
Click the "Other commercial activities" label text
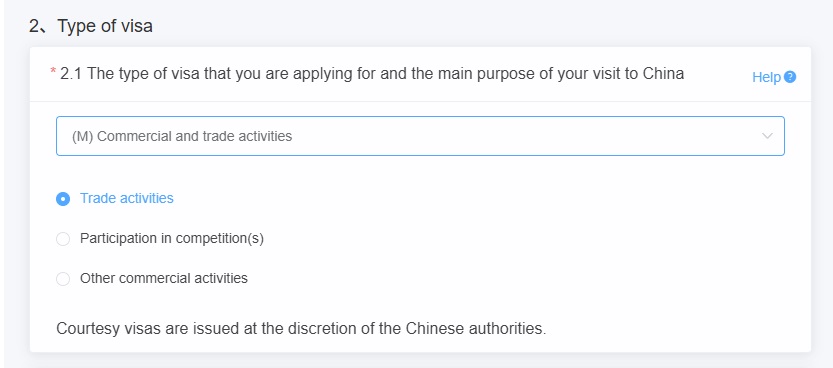point(164,278)
